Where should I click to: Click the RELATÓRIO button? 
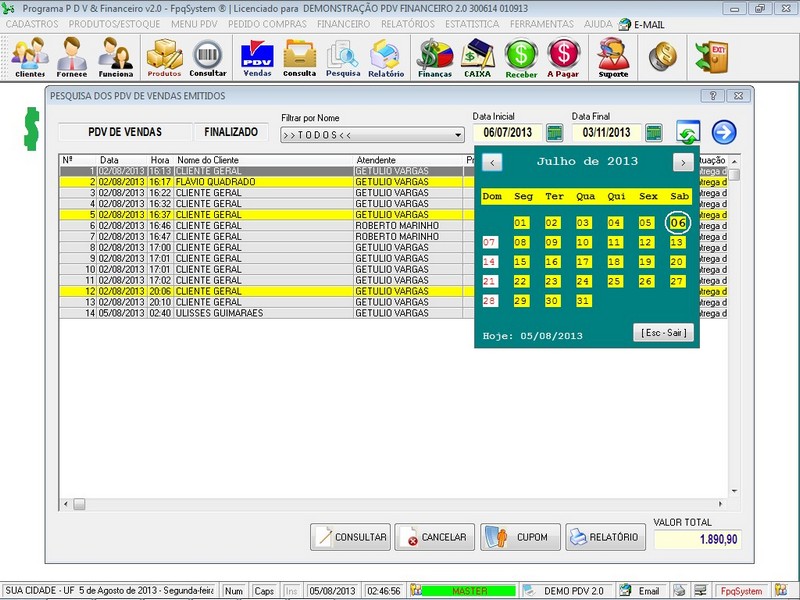[606, 537]
